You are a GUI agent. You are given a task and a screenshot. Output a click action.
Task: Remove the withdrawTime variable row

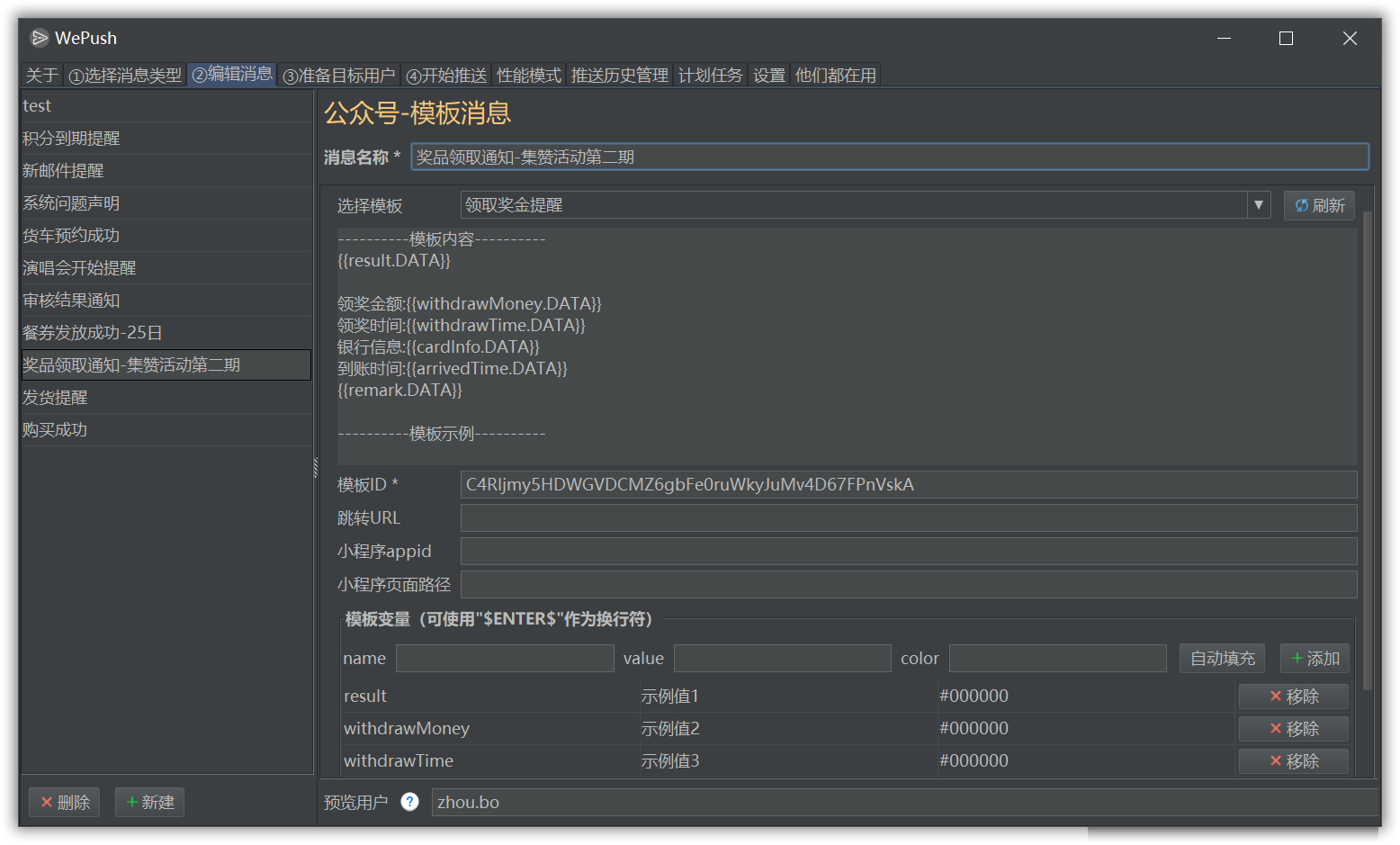click(1293, 761)
